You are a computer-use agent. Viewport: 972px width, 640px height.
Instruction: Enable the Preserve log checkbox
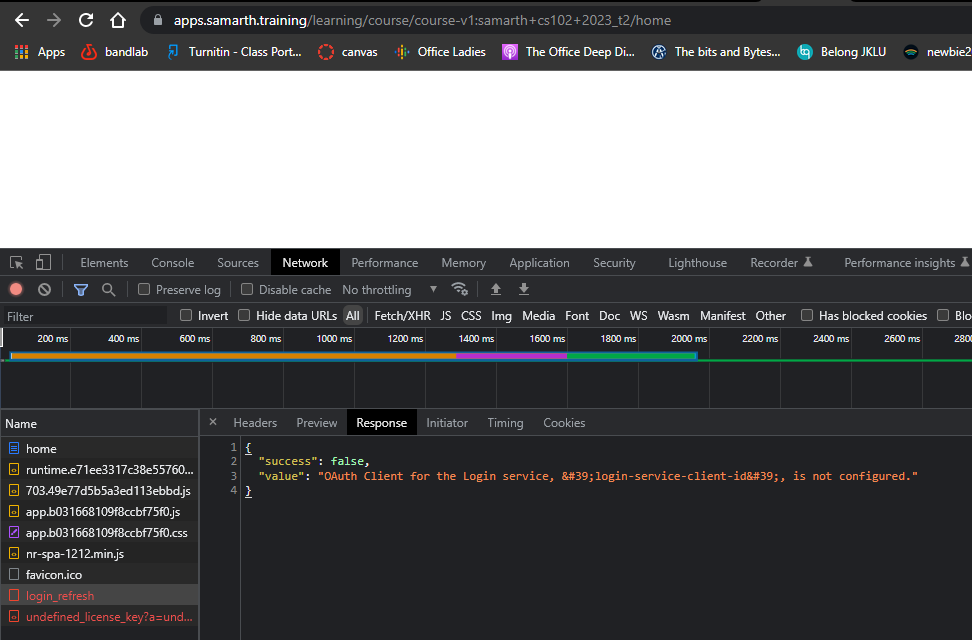coord(145,290)
